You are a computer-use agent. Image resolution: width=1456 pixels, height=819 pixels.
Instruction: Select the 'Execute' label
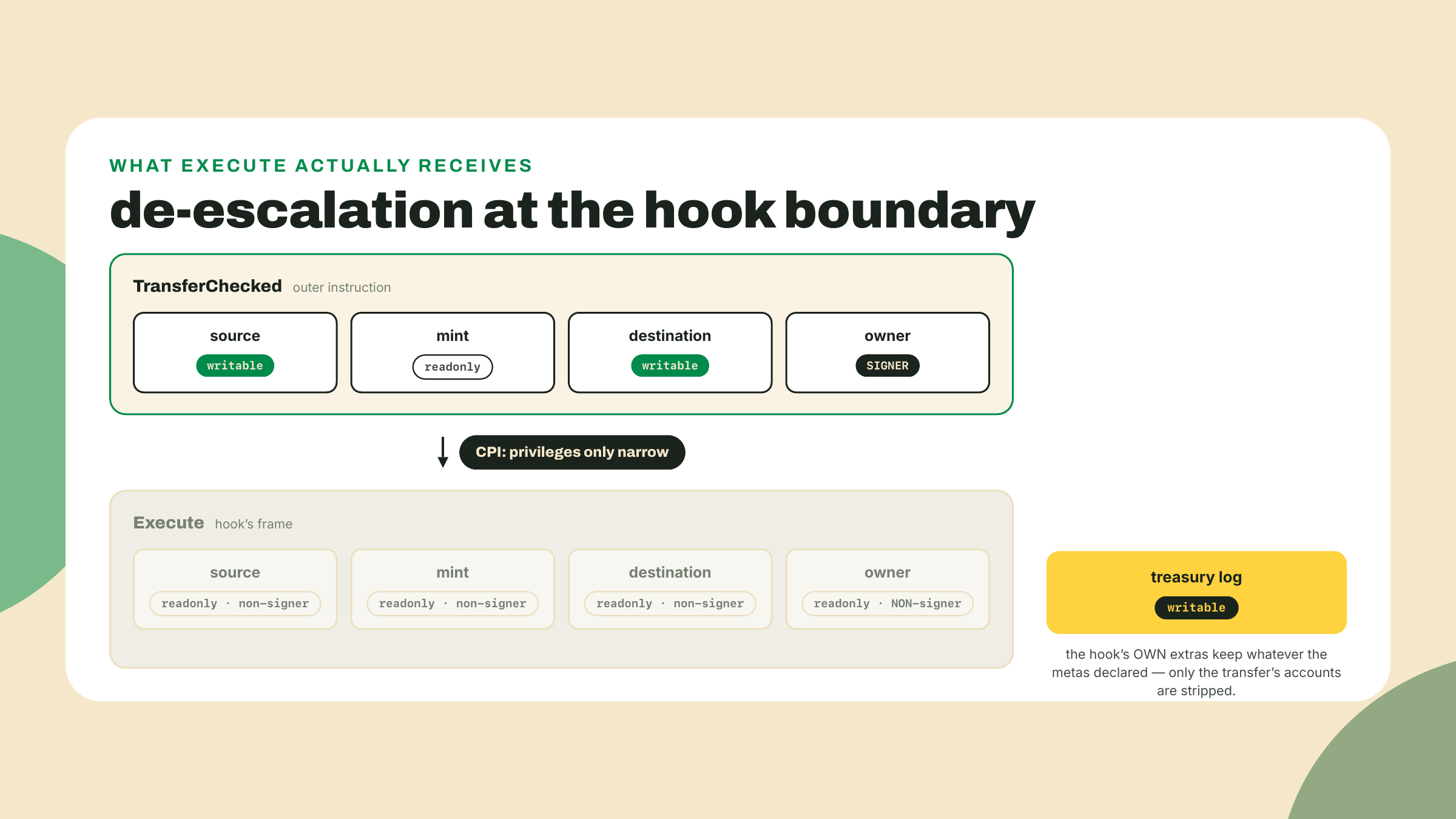point(169,522)
